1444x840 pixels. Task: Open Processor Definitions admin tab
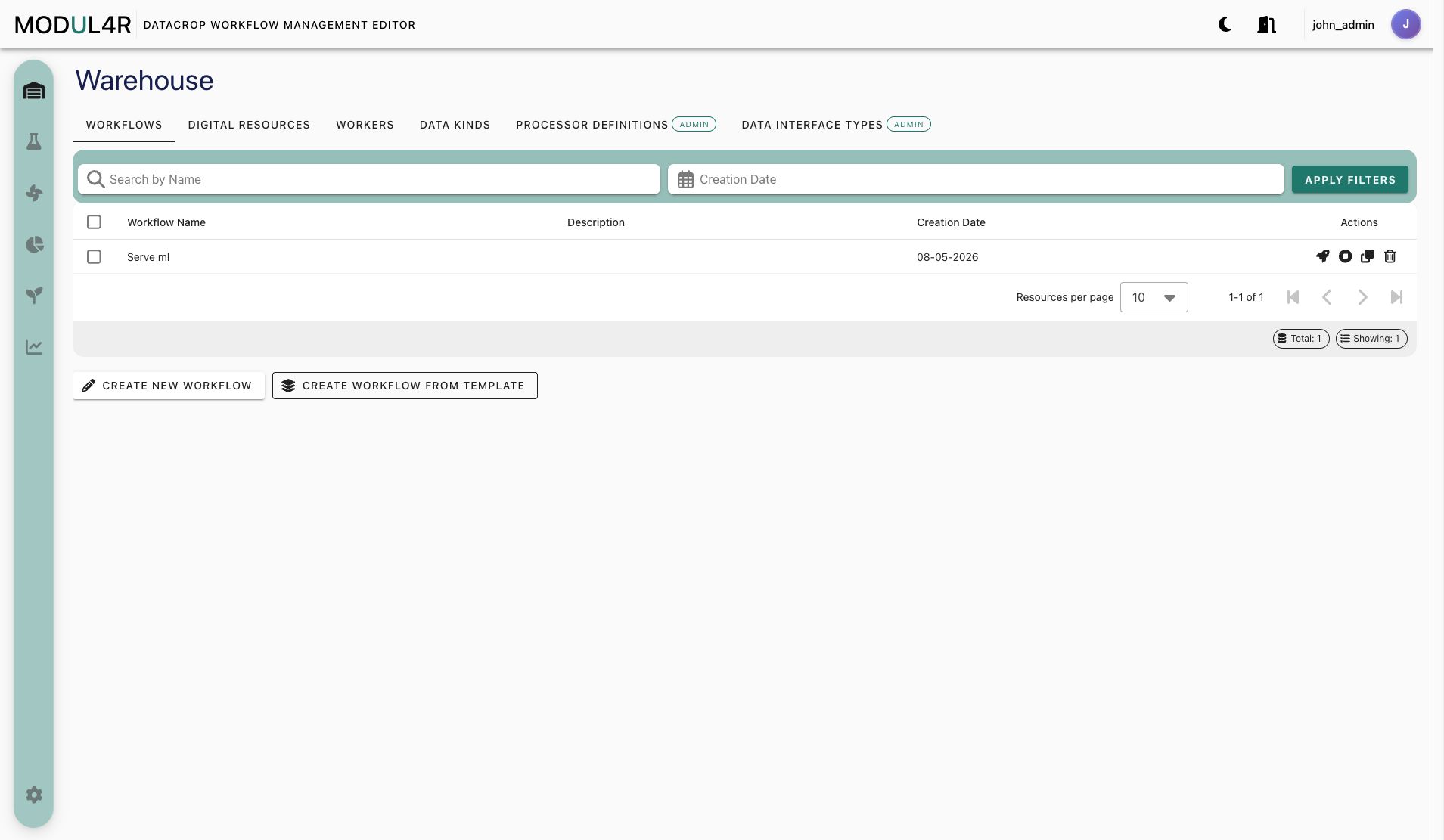coord(616,125)
